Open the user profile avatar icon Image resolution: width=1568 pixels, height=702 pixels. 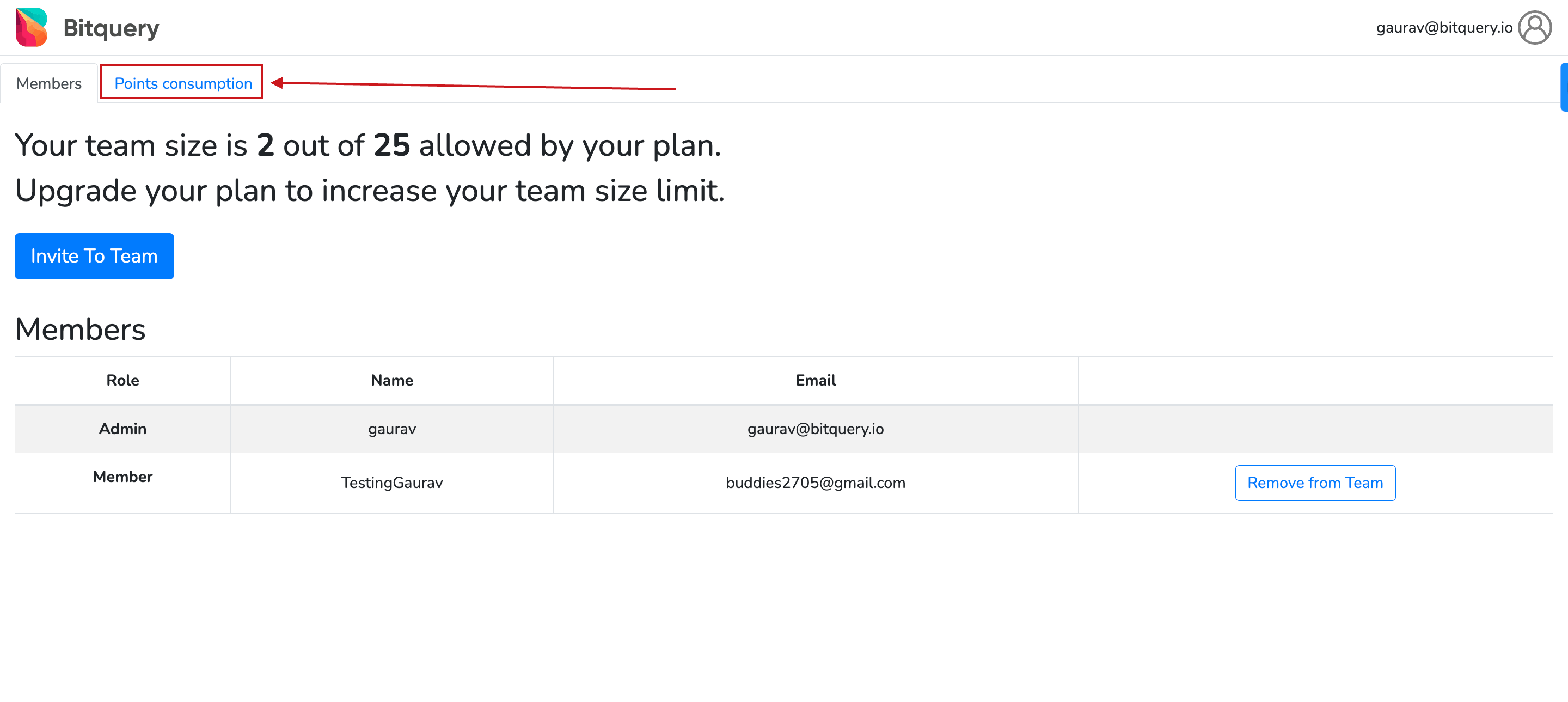click(1535, 27)
